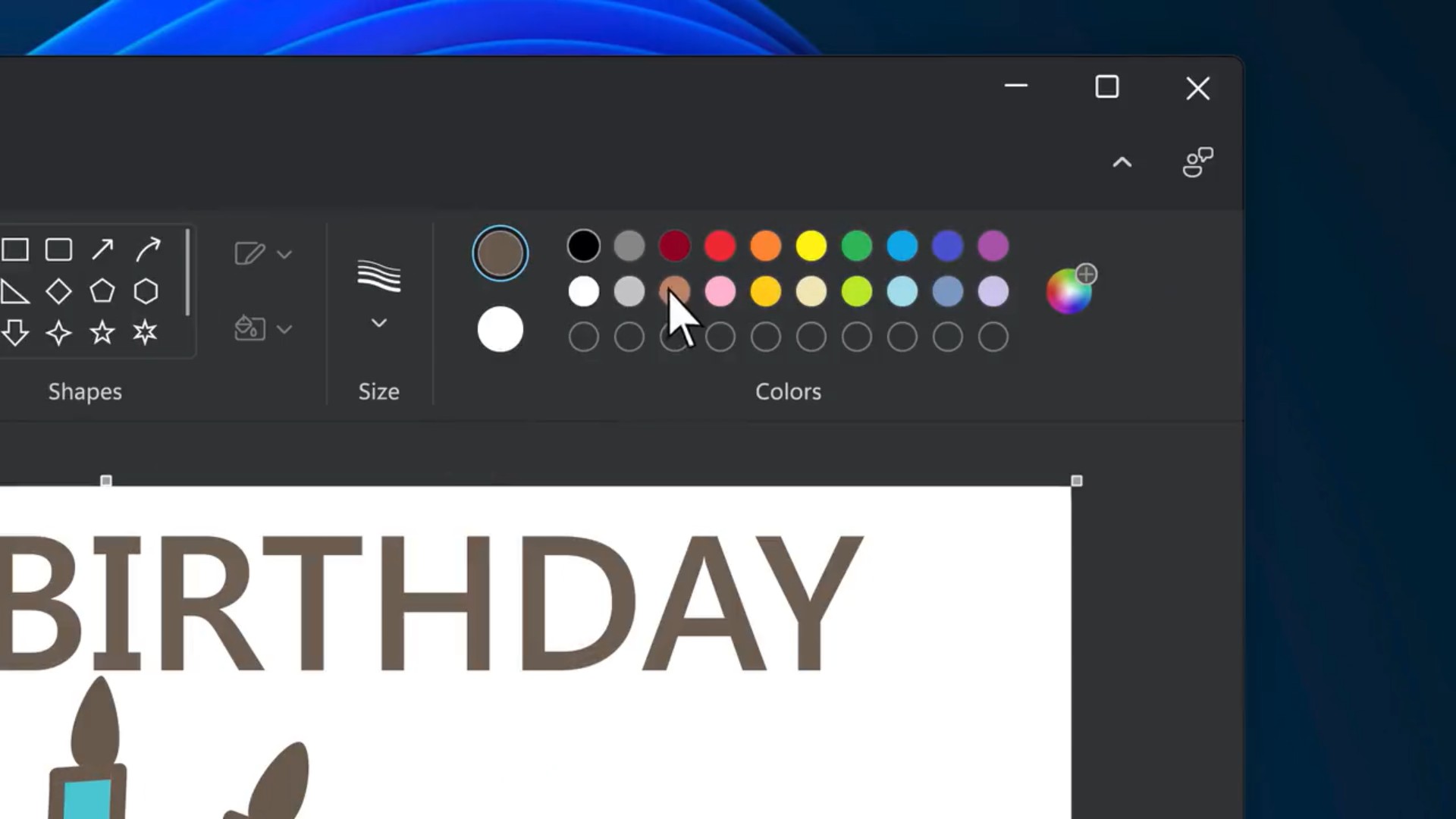This screenshot has height=819, width=1456.
Task: Click the line size icon
Action: (x=379, y=276)
